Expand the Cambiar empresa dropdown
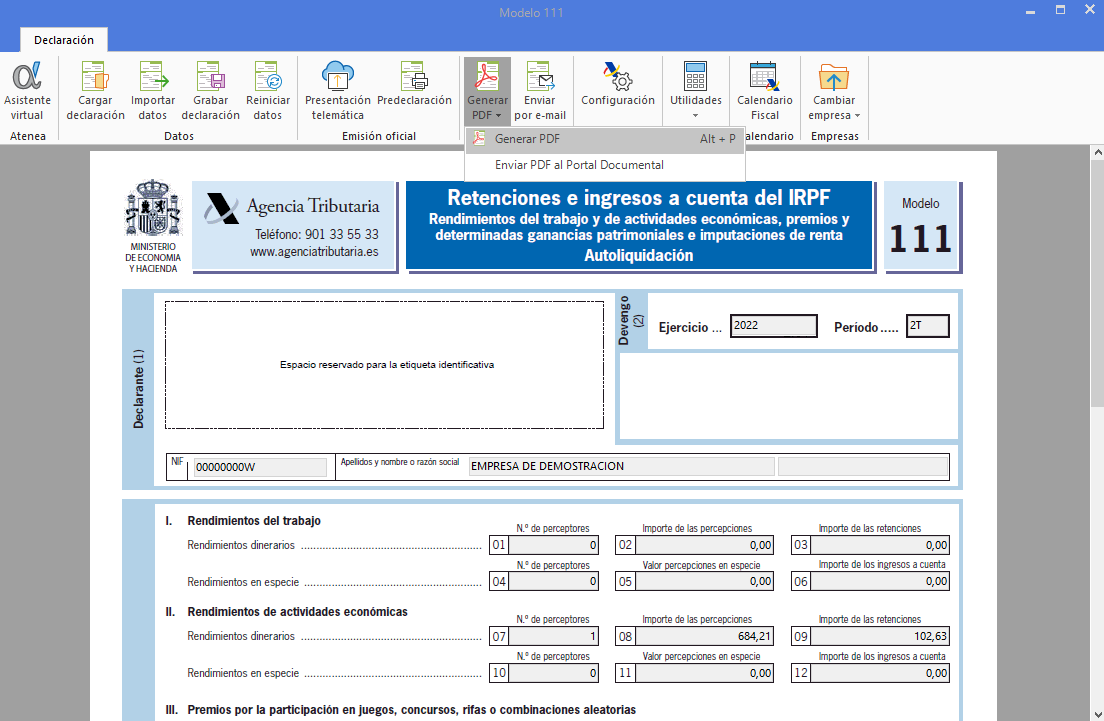This screenshot has height=721, width=1104. point(834,108)
